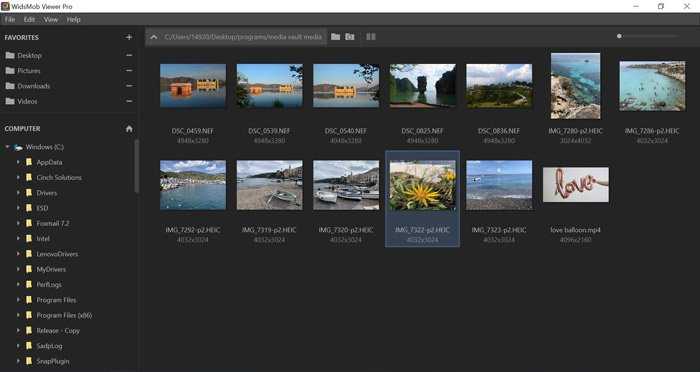Select the DSC_0825.NEF thumbnail

[x=423, y=86]
